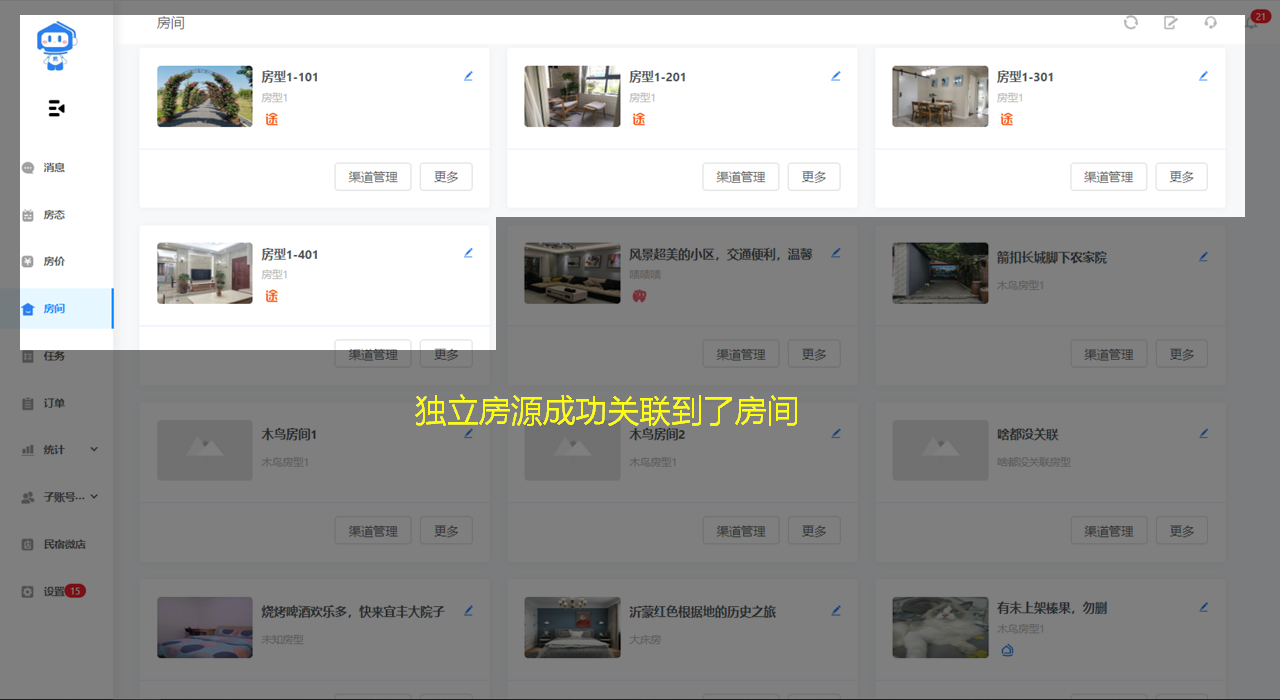Click the title 沂蒙红色根据地的历史之旅

point(702,611)
